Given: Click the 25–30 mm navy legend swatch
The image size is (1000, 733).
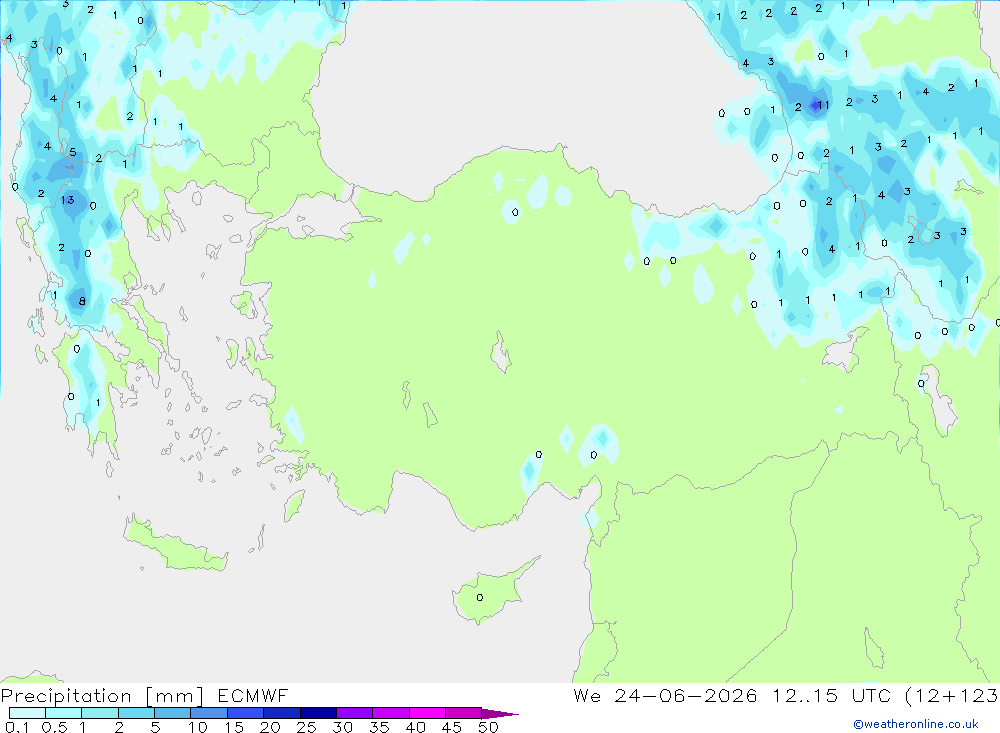Looking at the screenshot, I should [x=318, y=713].
